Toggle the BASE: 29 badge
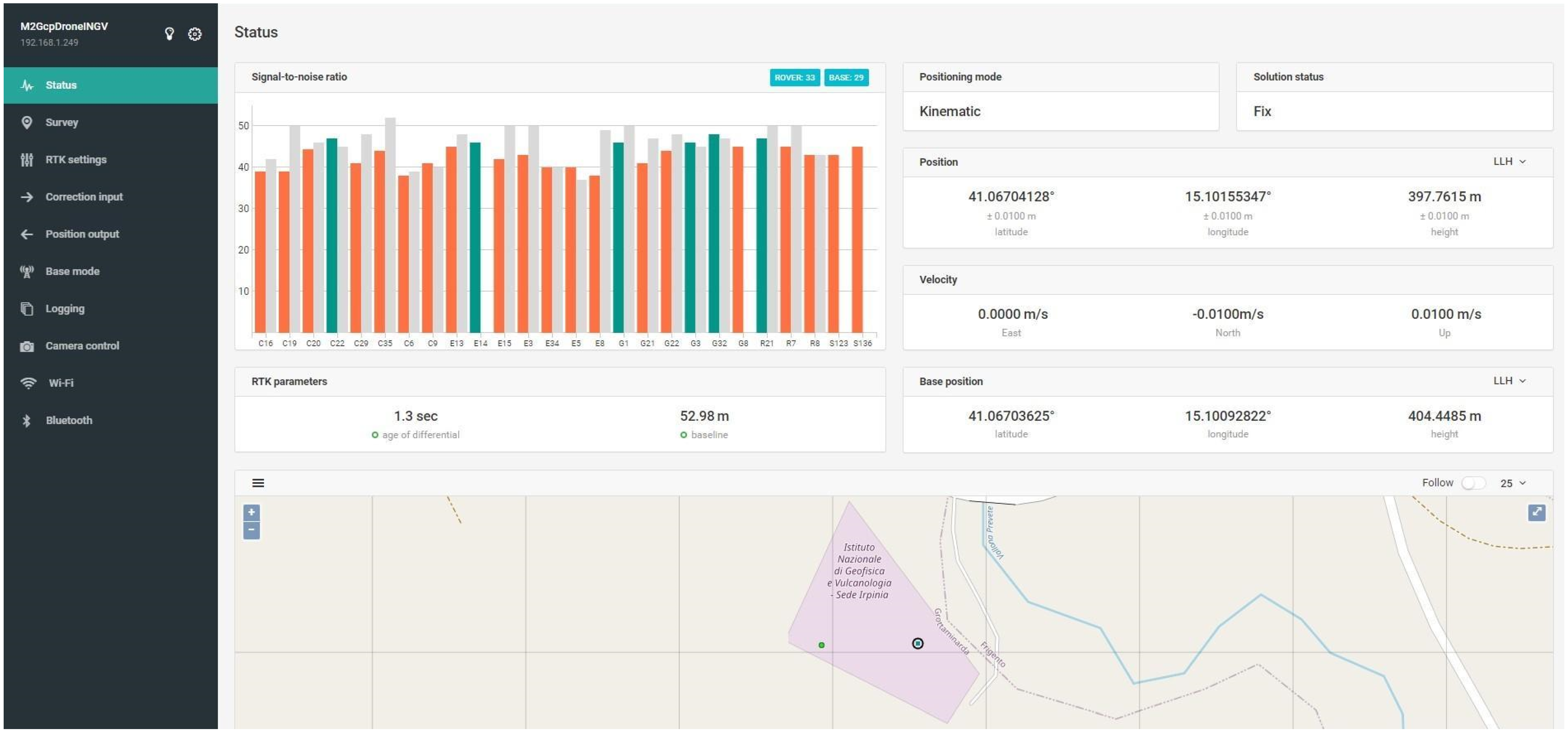1568x732 pixels. click(x=846, y=77)
